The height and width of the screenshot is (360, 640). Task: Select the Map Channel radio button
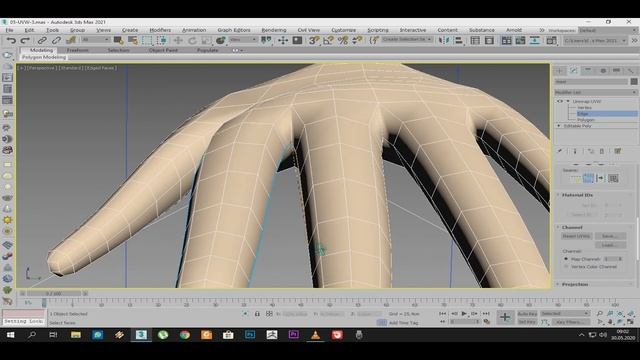coord(566,259)
